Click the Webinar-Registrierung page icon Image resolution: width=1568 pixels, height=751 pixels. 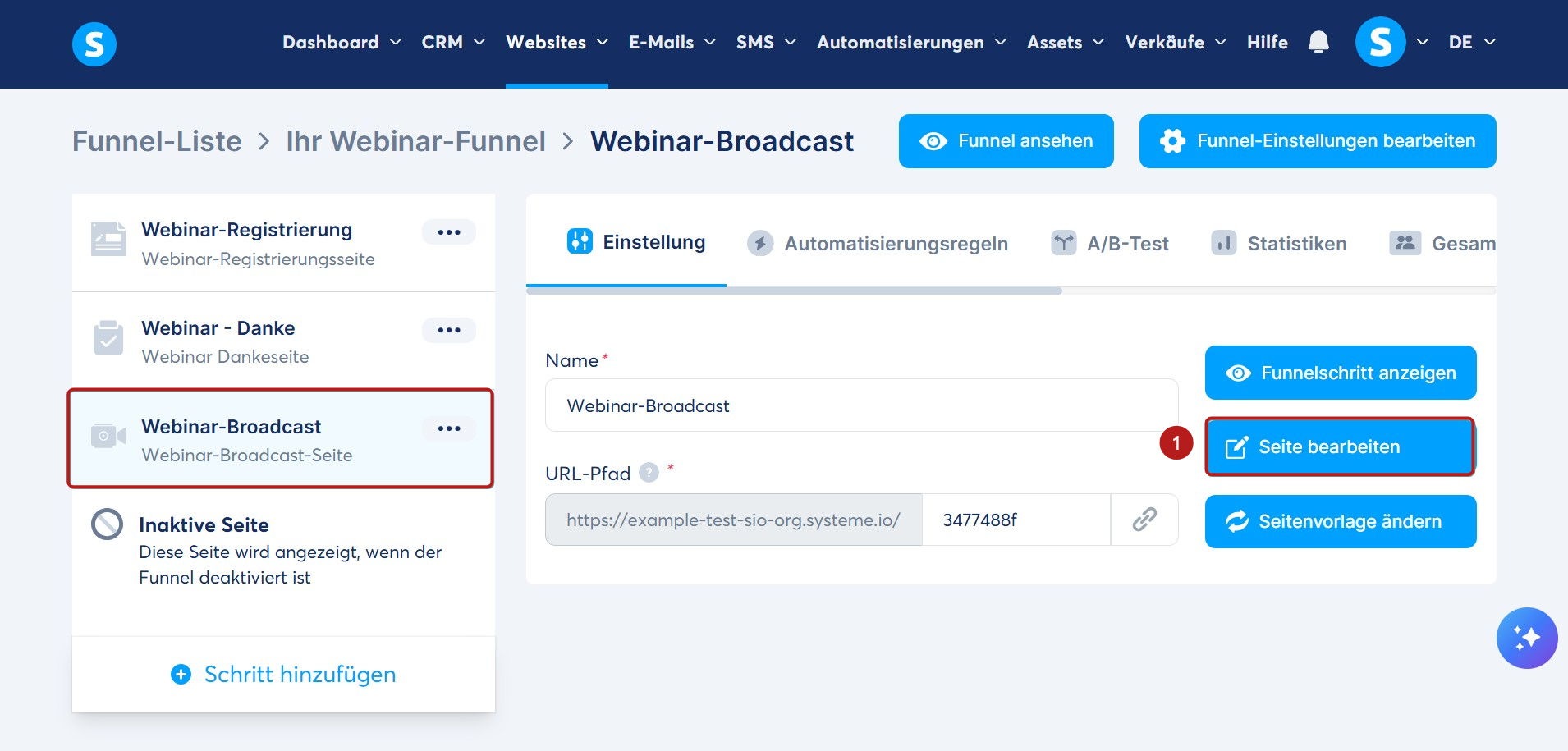(108, 239)
